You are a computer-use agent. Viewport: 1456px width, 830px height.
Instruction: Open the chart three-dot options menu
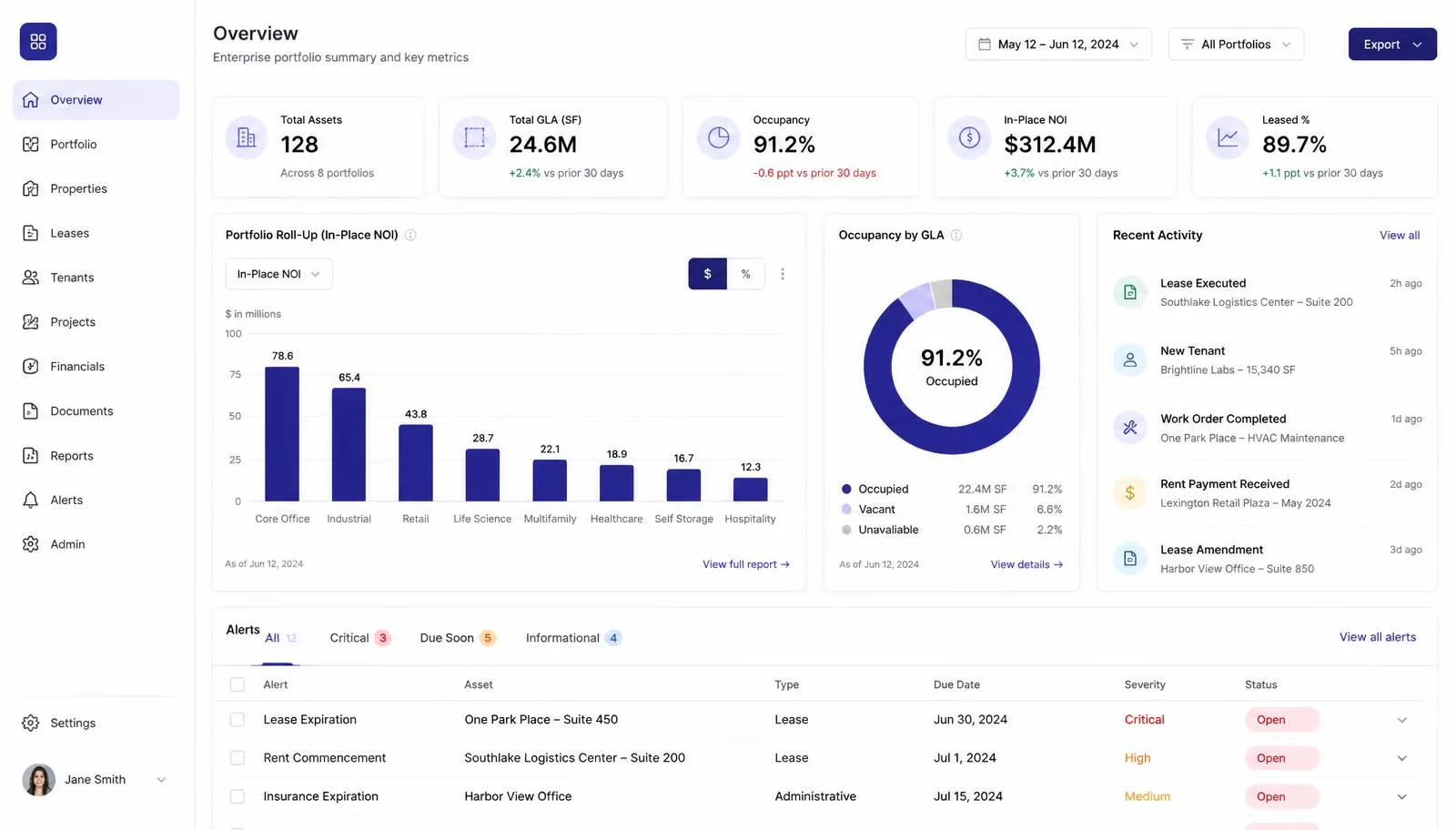click(x=783, y=274)
